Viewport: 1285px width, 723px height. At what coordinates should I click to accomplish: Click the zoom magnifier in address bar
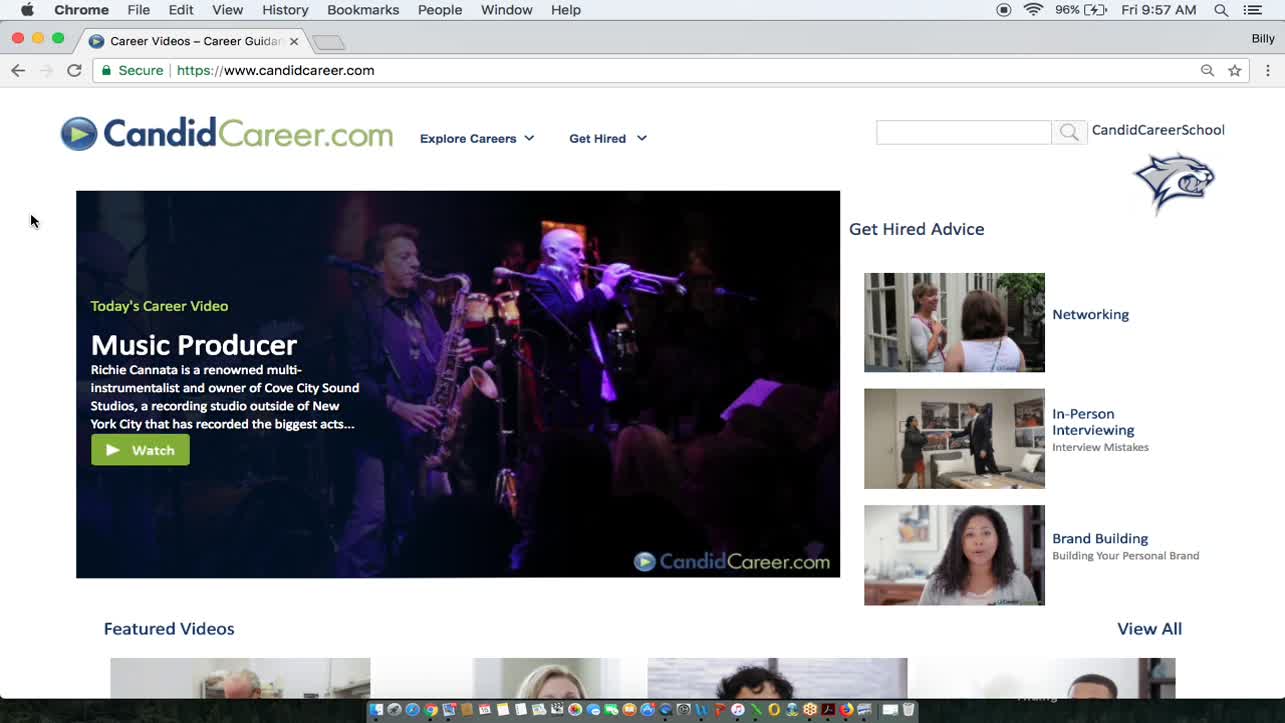coord(1207,70)
